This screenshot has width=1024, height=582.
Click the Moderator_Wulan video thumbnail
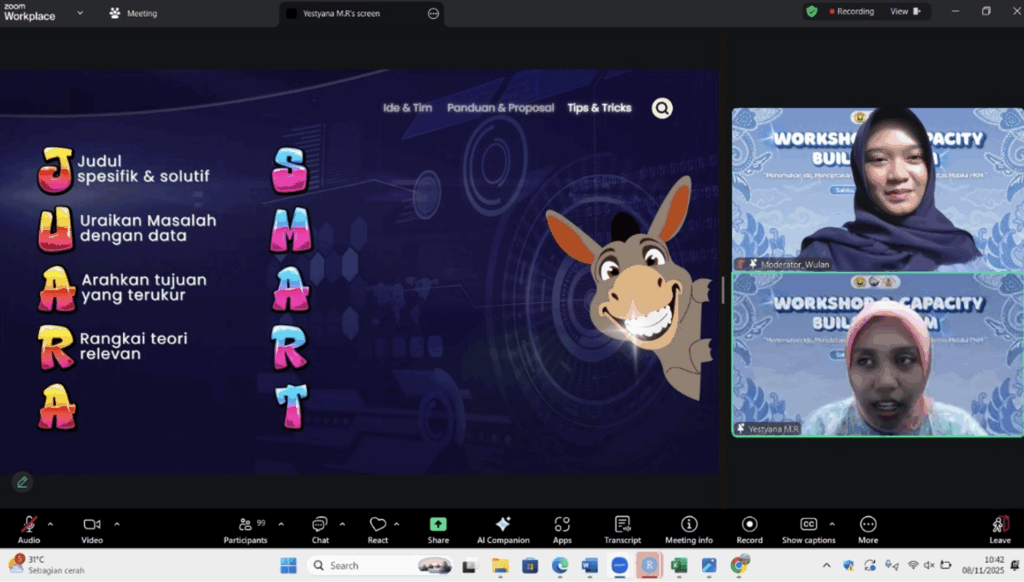point(877,189)
